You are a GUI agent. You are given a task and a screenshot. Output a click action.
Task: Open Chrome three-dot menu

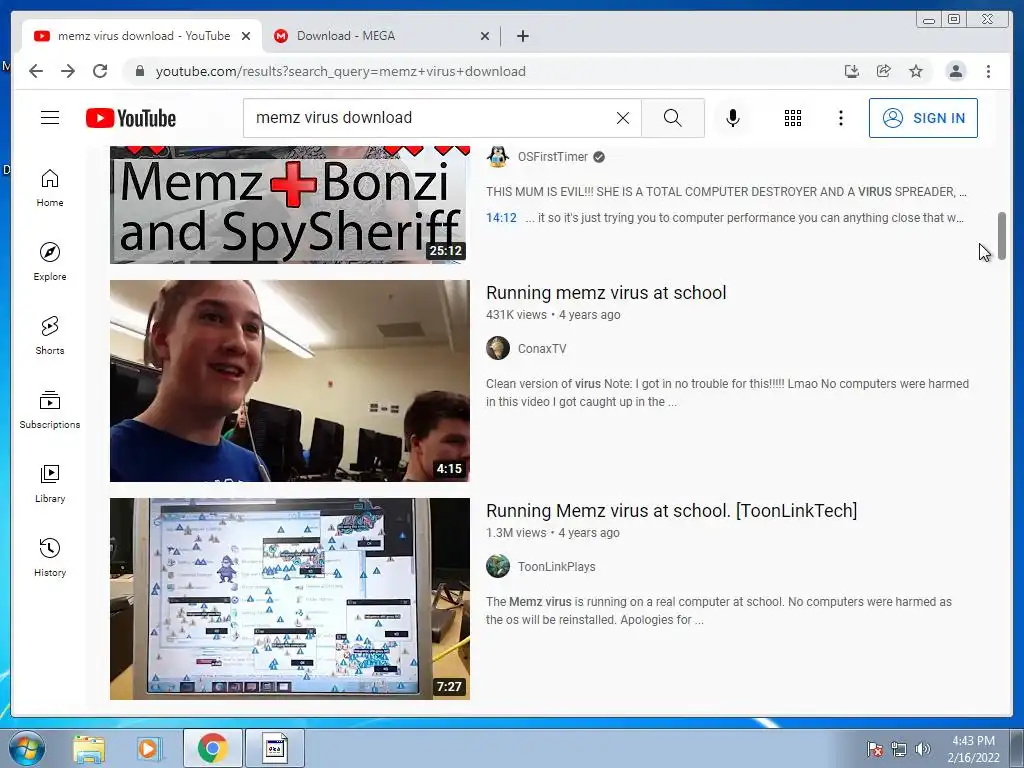point(988,71)
